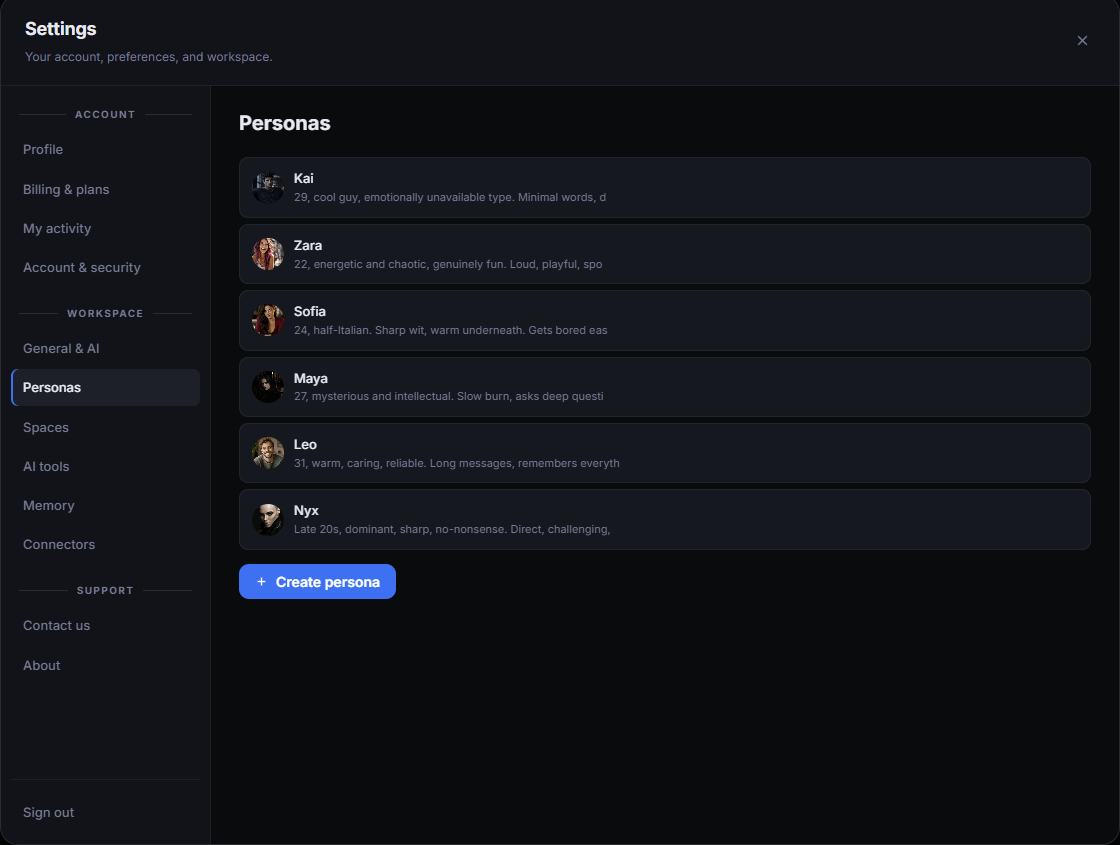Screen dimensions: 1120x845
Task: Open the Spaces section
Action: [106, 427]
